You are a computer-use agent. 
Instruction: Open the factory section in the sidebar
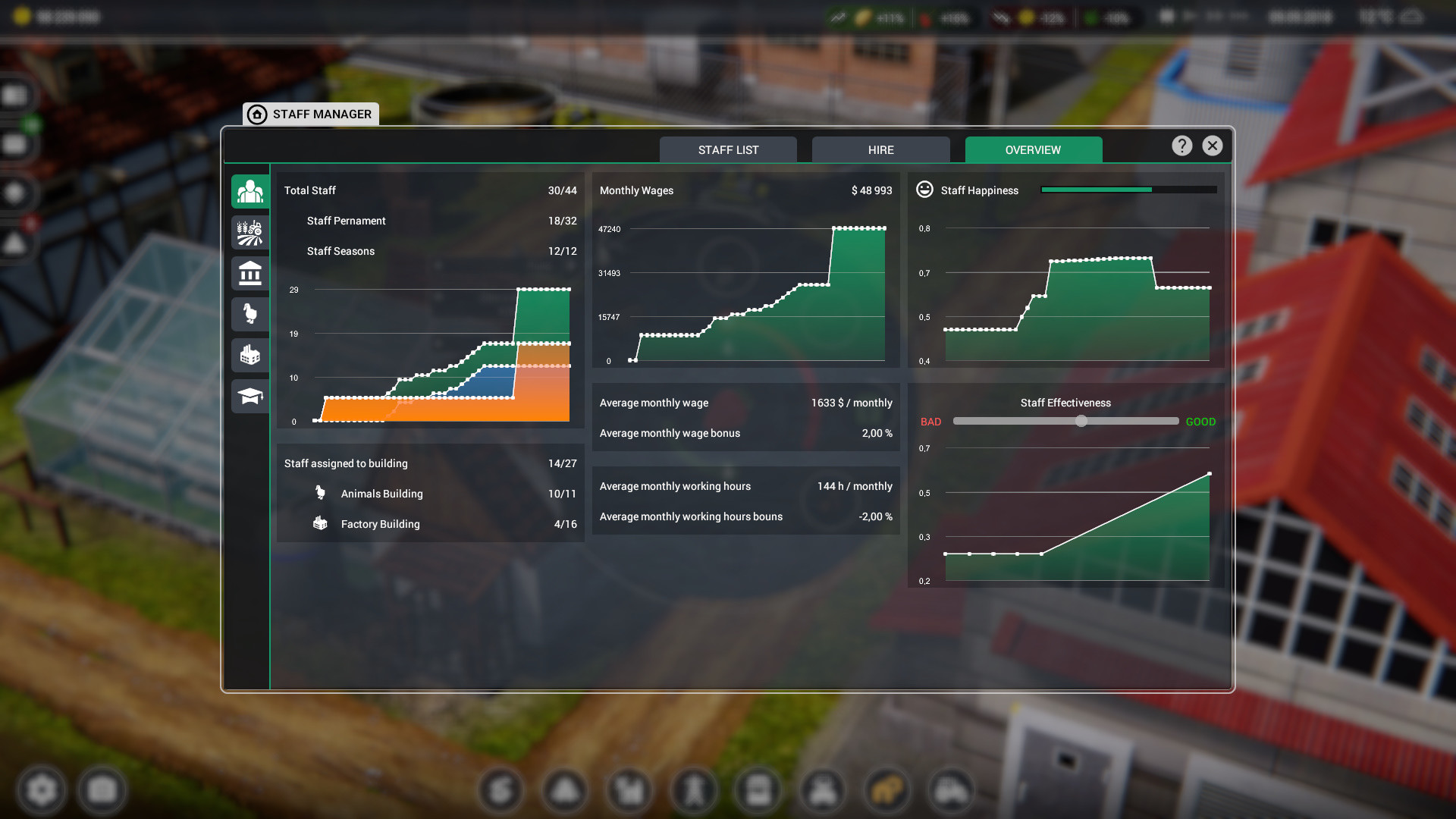pyautogui.click(x=250, y=355)
